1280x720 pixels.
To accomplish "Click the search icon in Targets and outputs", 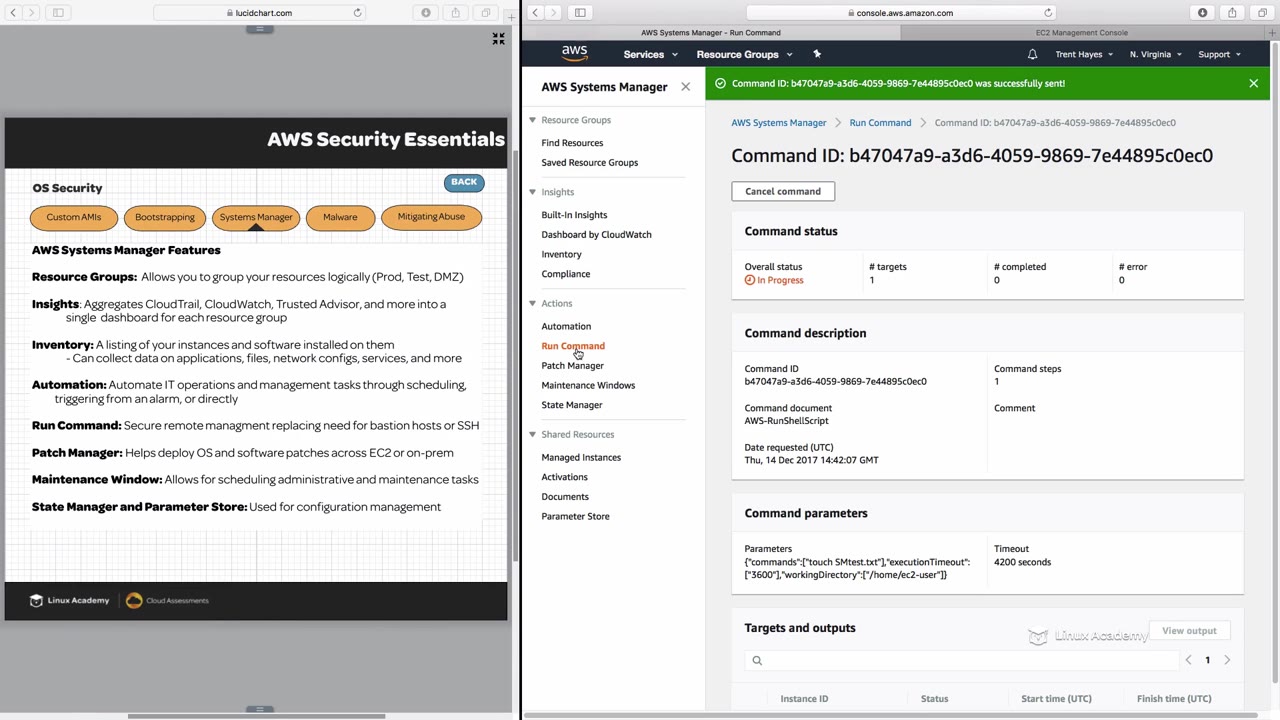I will (x=757, y=660).
